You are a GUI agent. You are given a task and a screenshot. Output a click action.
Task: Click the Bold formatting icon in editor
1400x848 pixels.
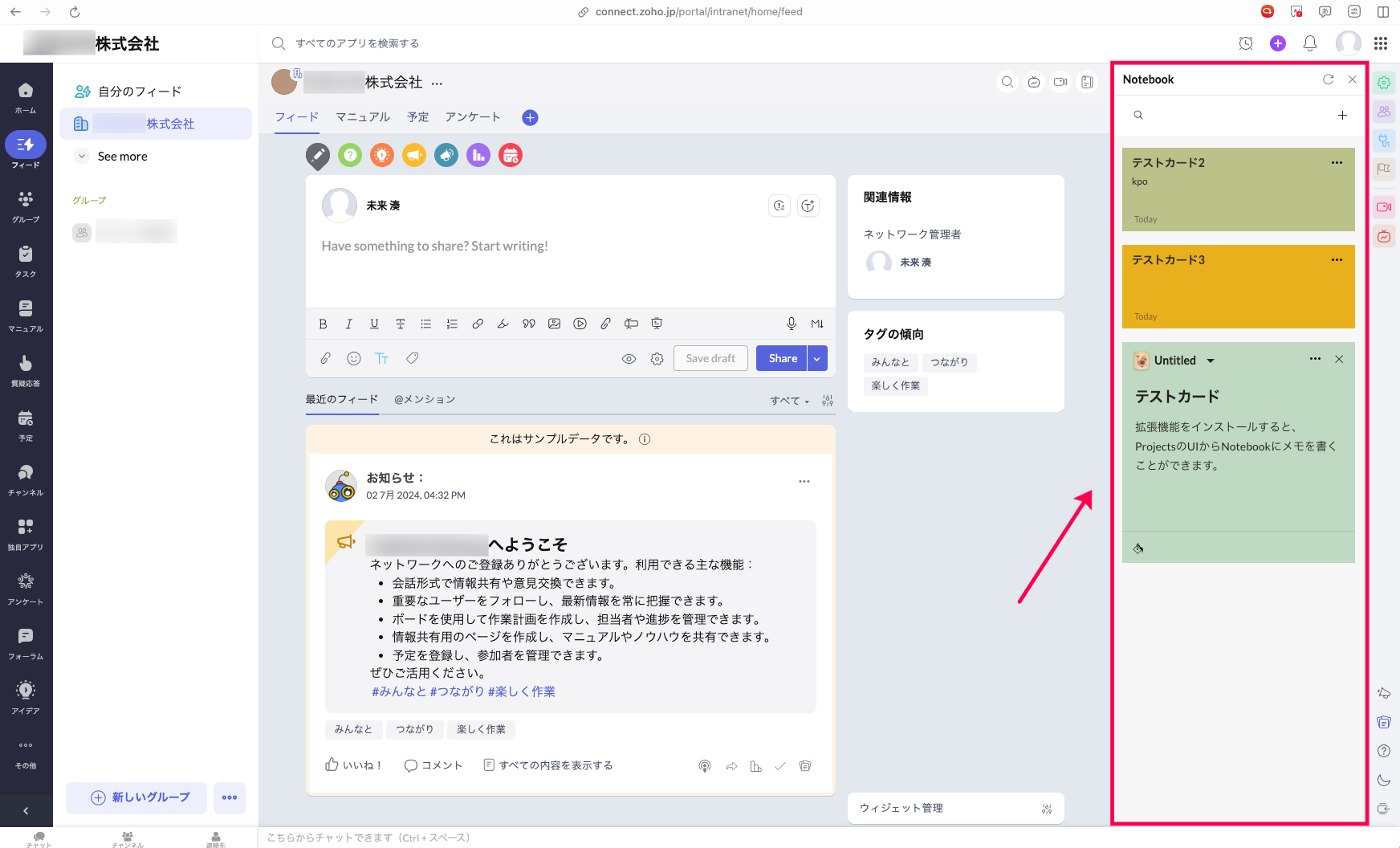pos(323,324)
